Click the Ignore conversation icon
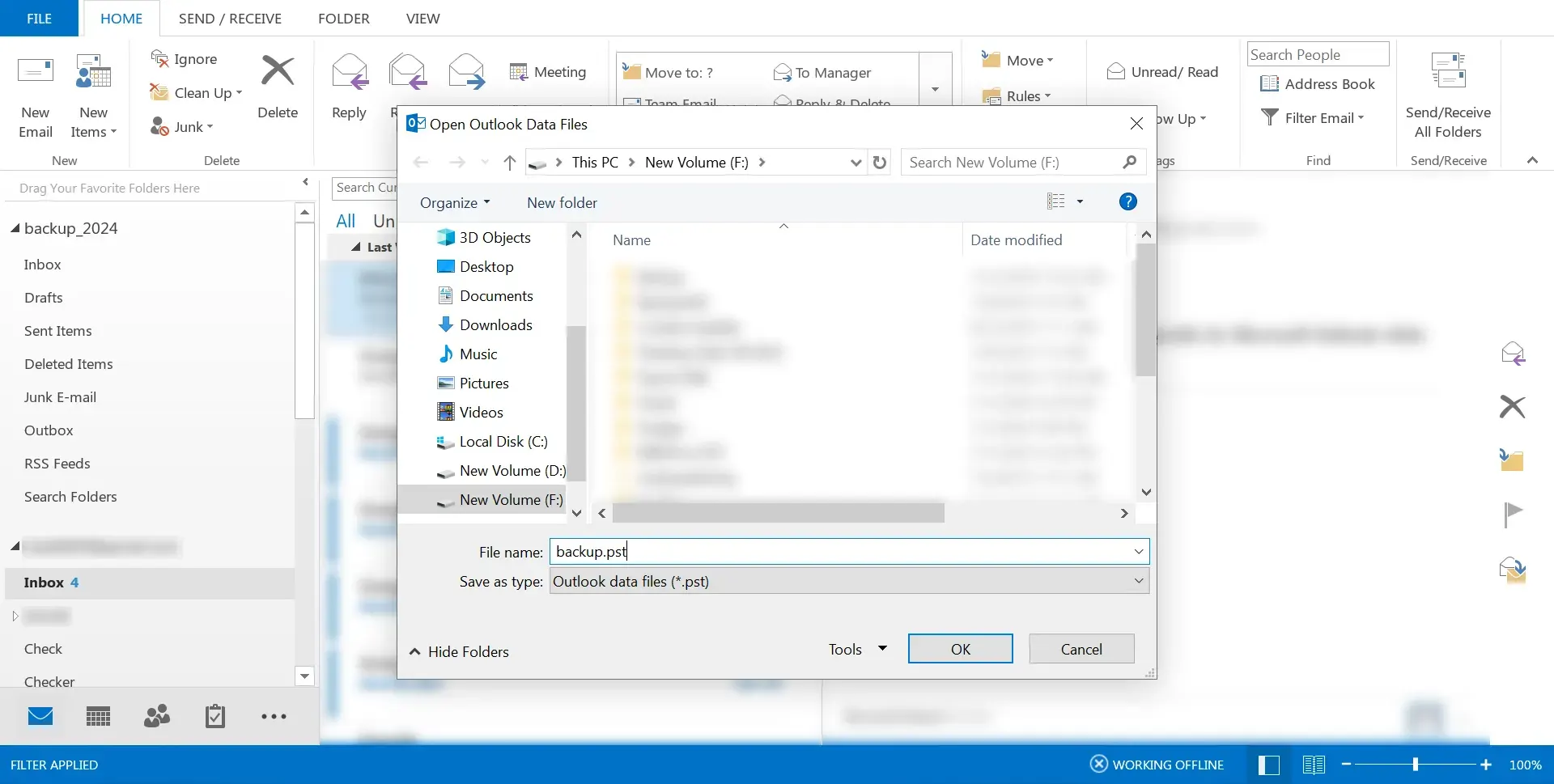Image resolution: width=1554 pixels, height=784 pixels. click(159, 58)
